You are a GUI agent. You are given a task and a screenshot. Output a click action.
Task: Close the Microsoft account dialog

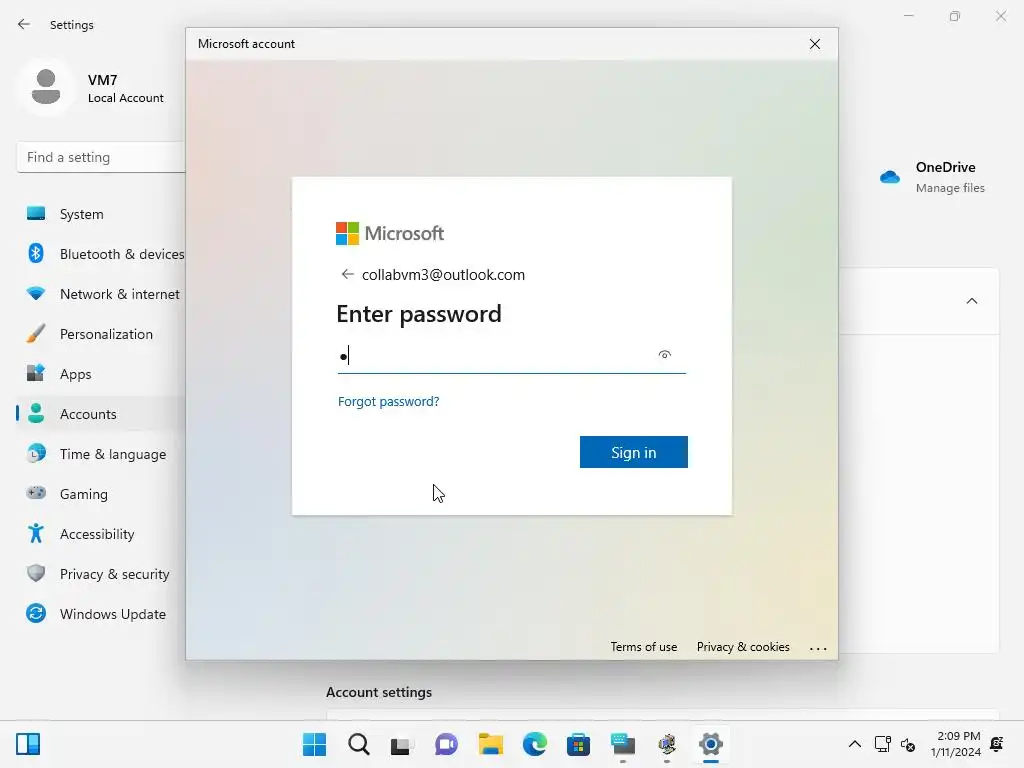coord(814,44)
